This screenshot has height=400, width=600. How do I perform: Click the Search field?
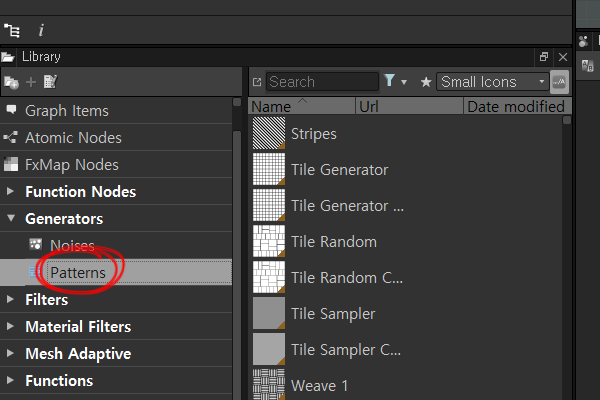[322, 82]
